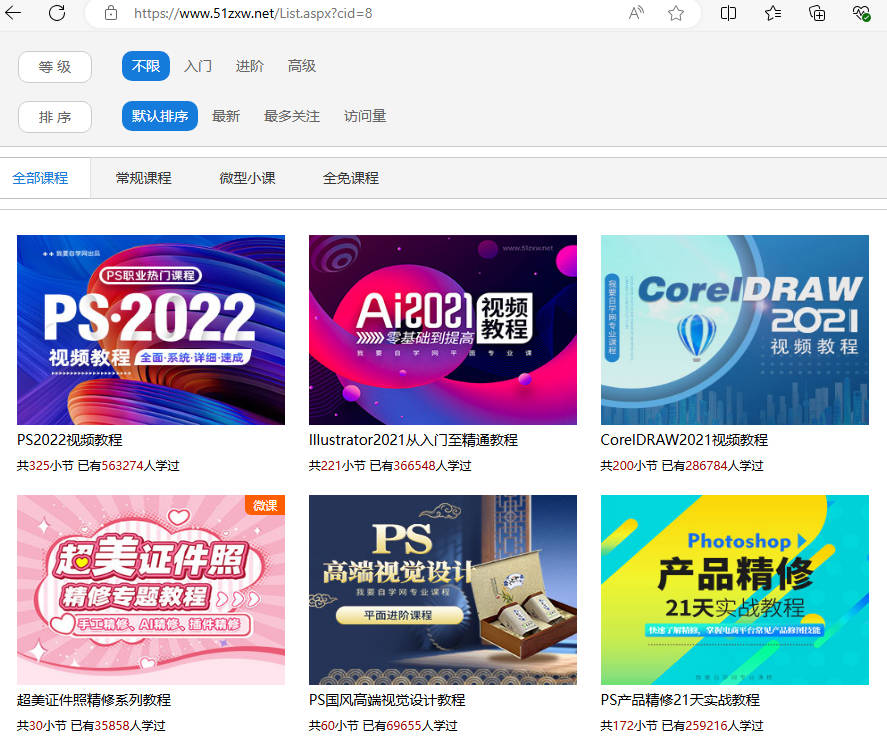The width and height of the screenshot is (887, 755).
Task: Select 默认排序 sort option
Action: pyautogui.click(x=160, y=116)
